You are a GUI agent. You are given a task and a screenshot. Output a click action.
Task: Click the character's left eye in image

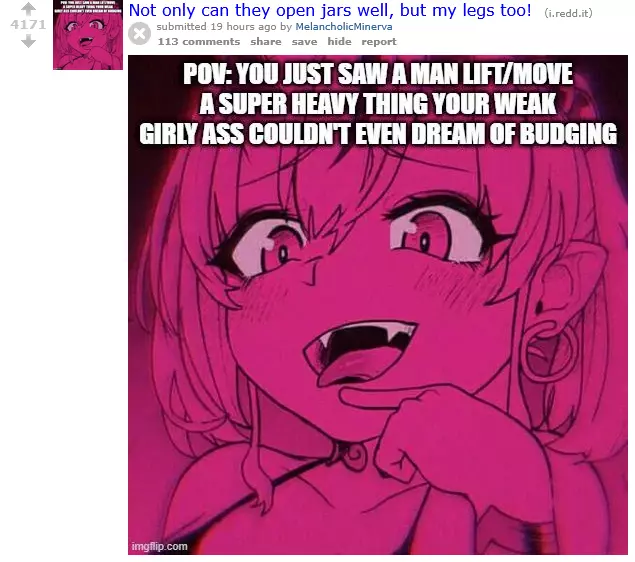coord(269,248)
